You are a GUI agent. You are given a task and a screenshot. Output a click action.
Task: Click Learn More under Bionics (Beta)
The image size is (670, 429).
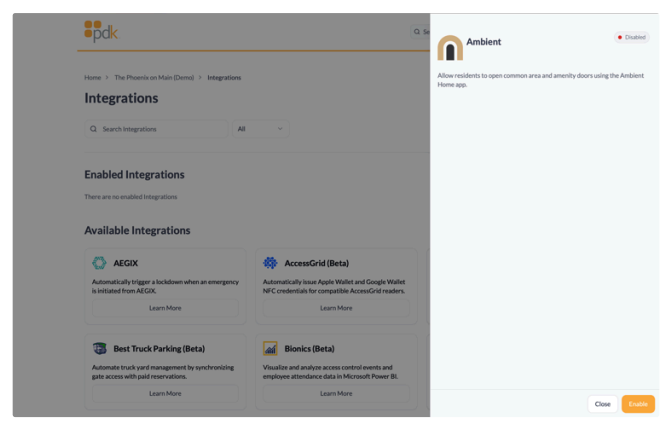(336, 393)
